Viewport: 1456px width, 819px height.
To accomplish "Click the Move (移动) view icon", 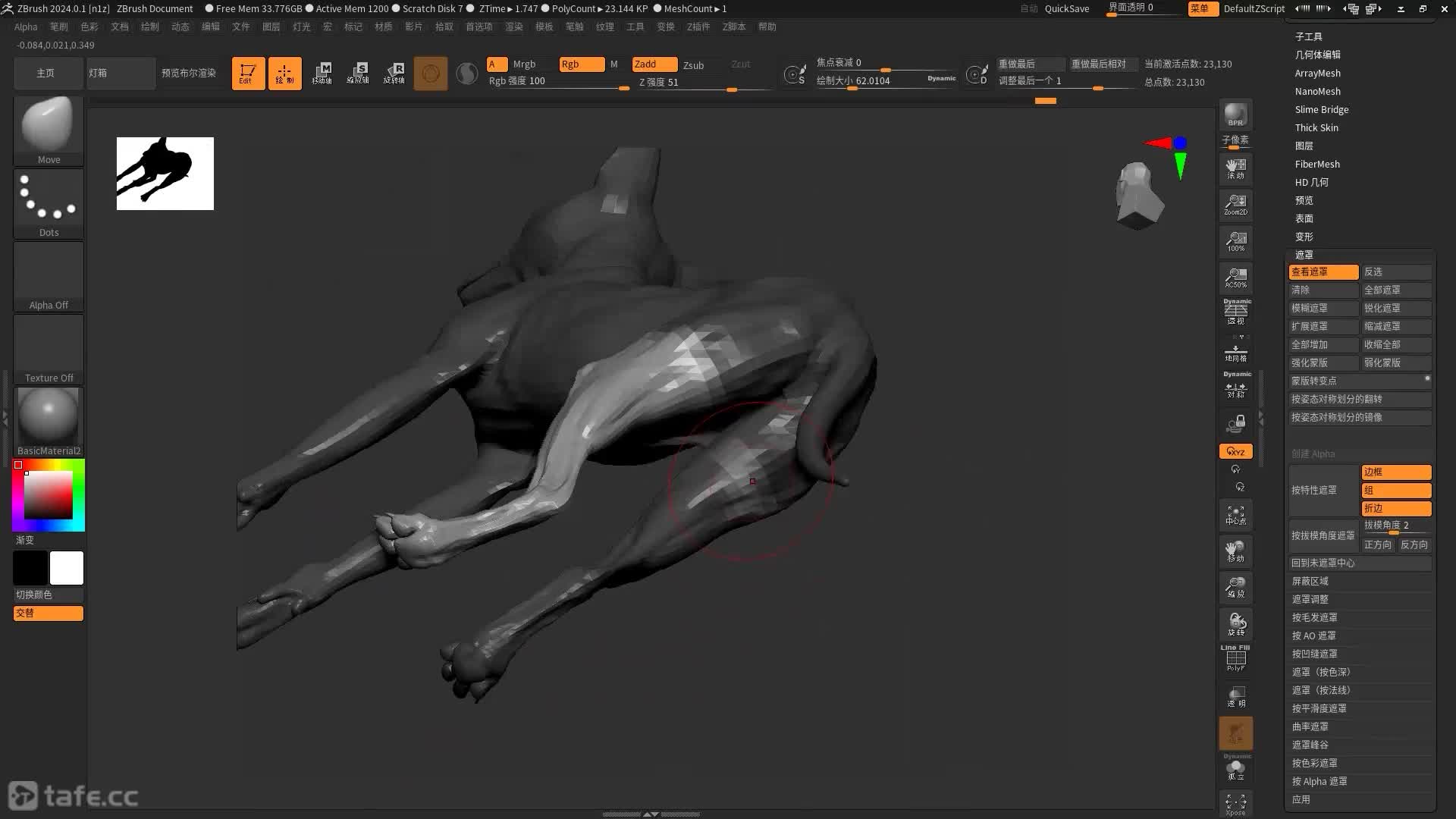I will 1235,551.
